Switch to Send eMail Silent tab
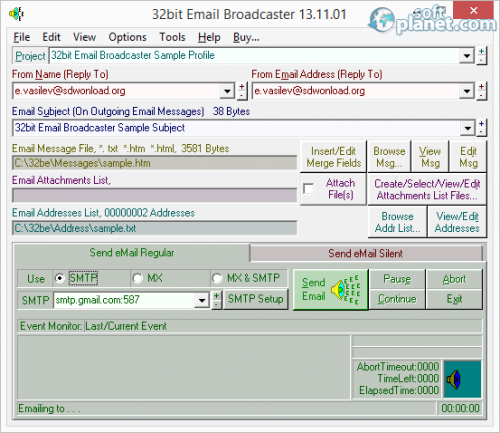500x433 pixels. pos(366,254)
